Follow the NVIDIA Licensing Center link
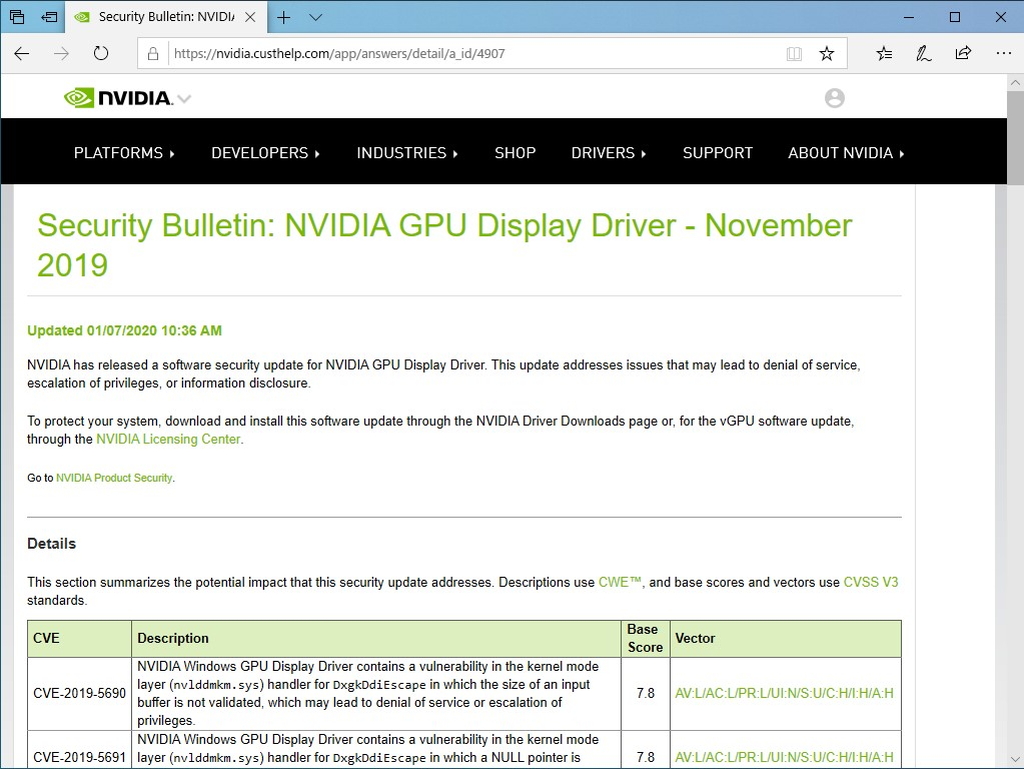The width and height of the screenshot is (1024, 769). (168, 439)
